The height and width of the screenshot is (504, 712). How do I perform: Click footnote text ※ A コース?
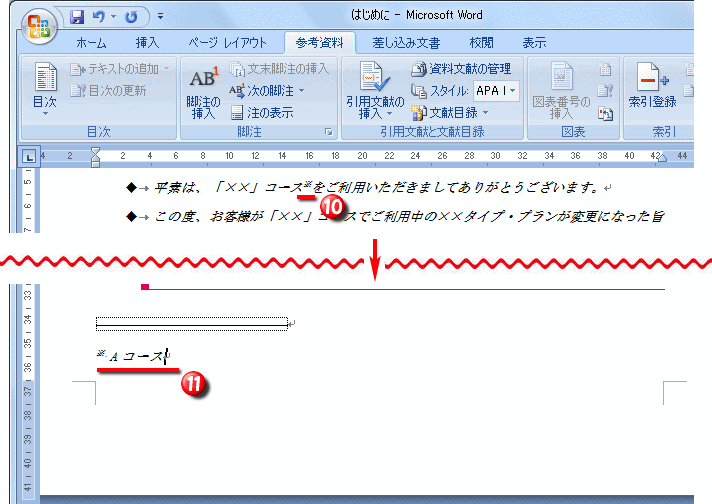coord(132,356)
